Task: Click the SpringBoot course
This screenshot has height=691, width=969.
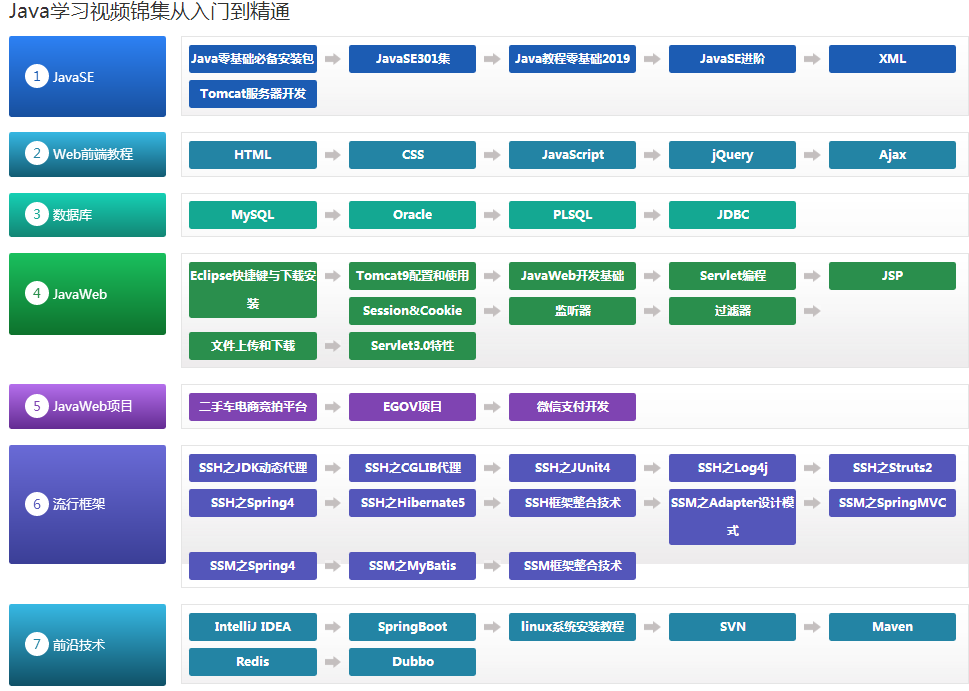Action: coord(412,627)
